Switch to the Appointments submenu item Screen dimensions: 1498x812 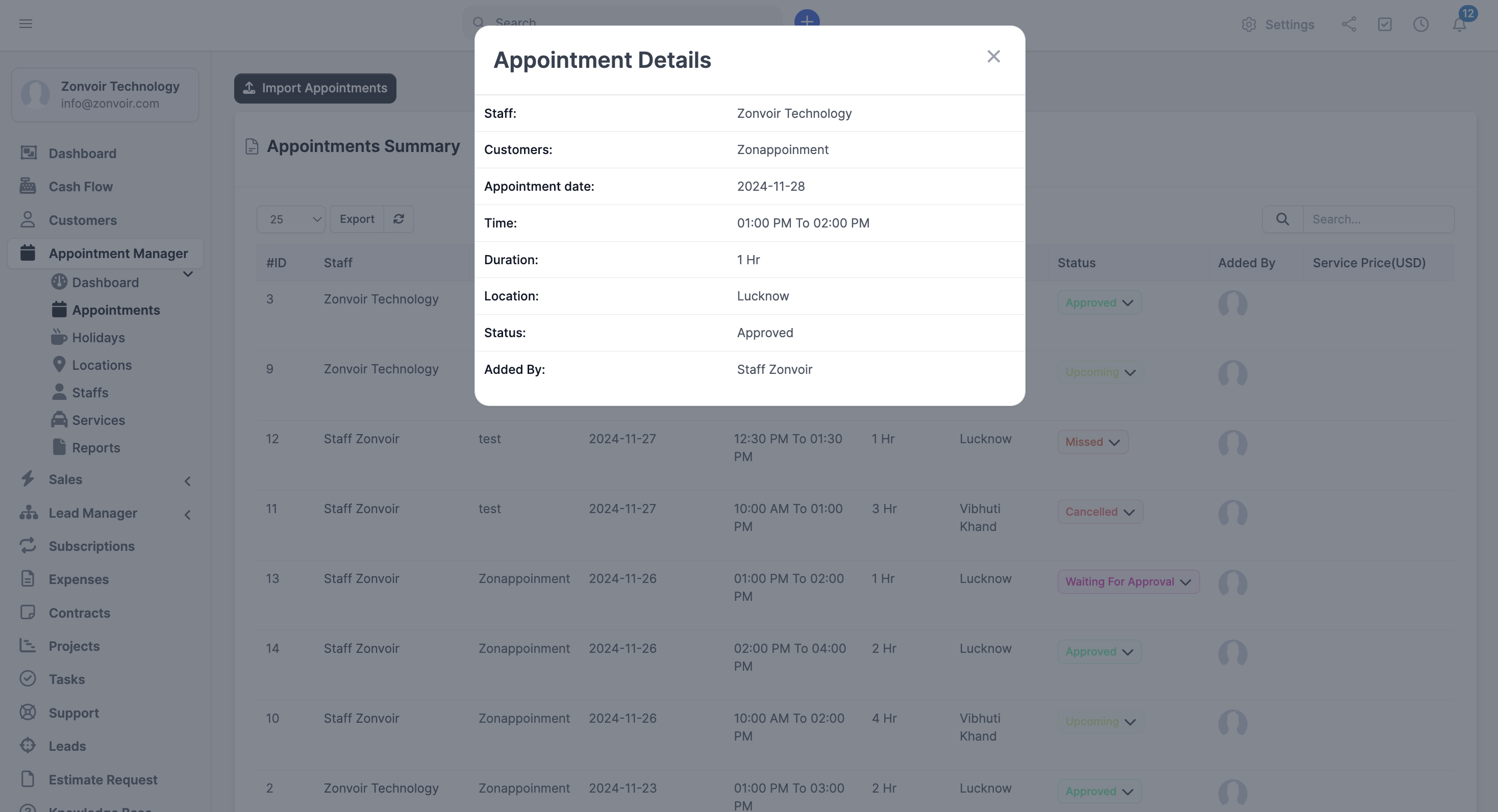click(x=117, y=310)
